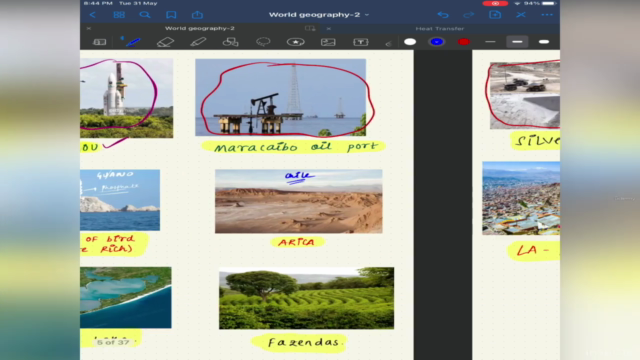Viewport: 640px width, 360px height.
Task: Switch to the World geography-2 tab
Action: 200,28
